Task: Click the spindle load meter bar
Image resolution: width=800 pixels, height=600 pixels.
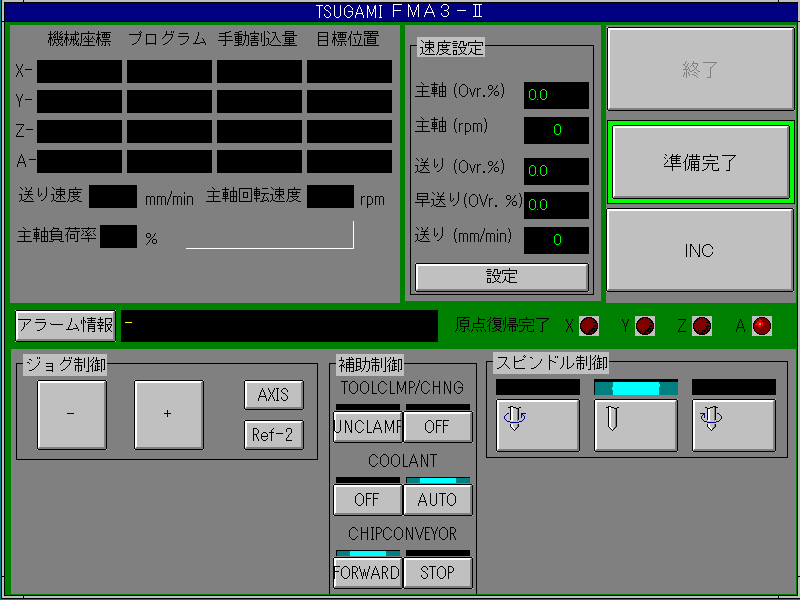Action: [x=270, y=235]
